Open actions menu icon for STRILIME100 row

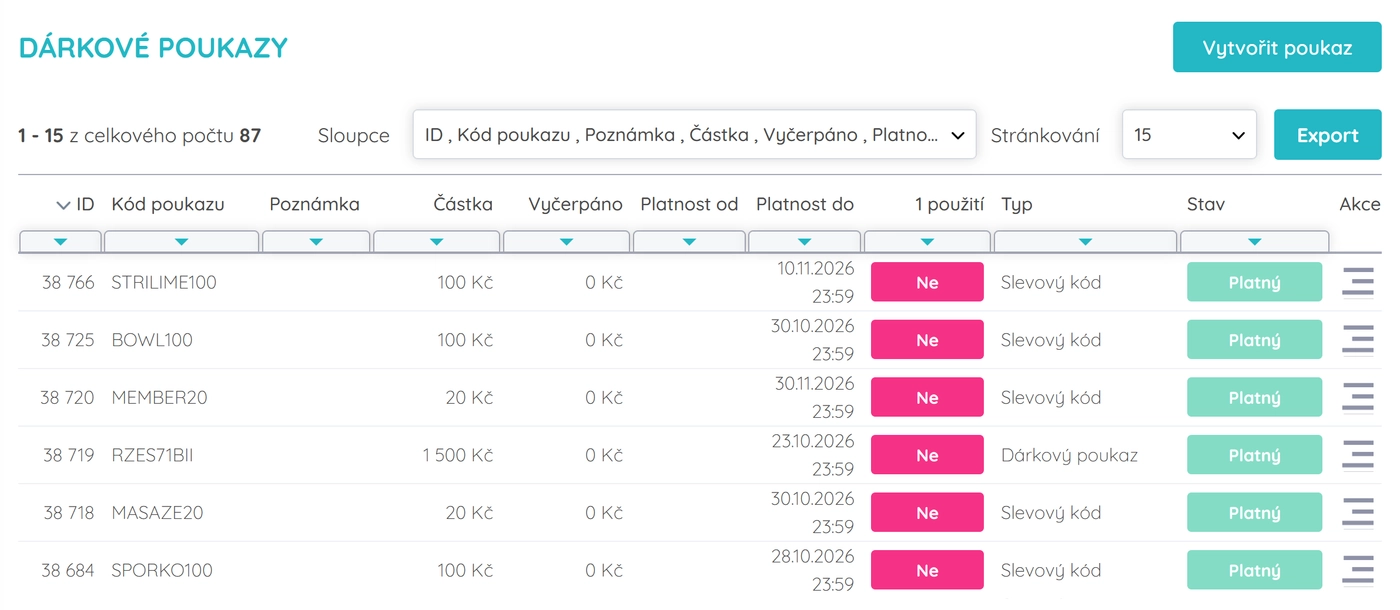click(x=1357, y=283)
